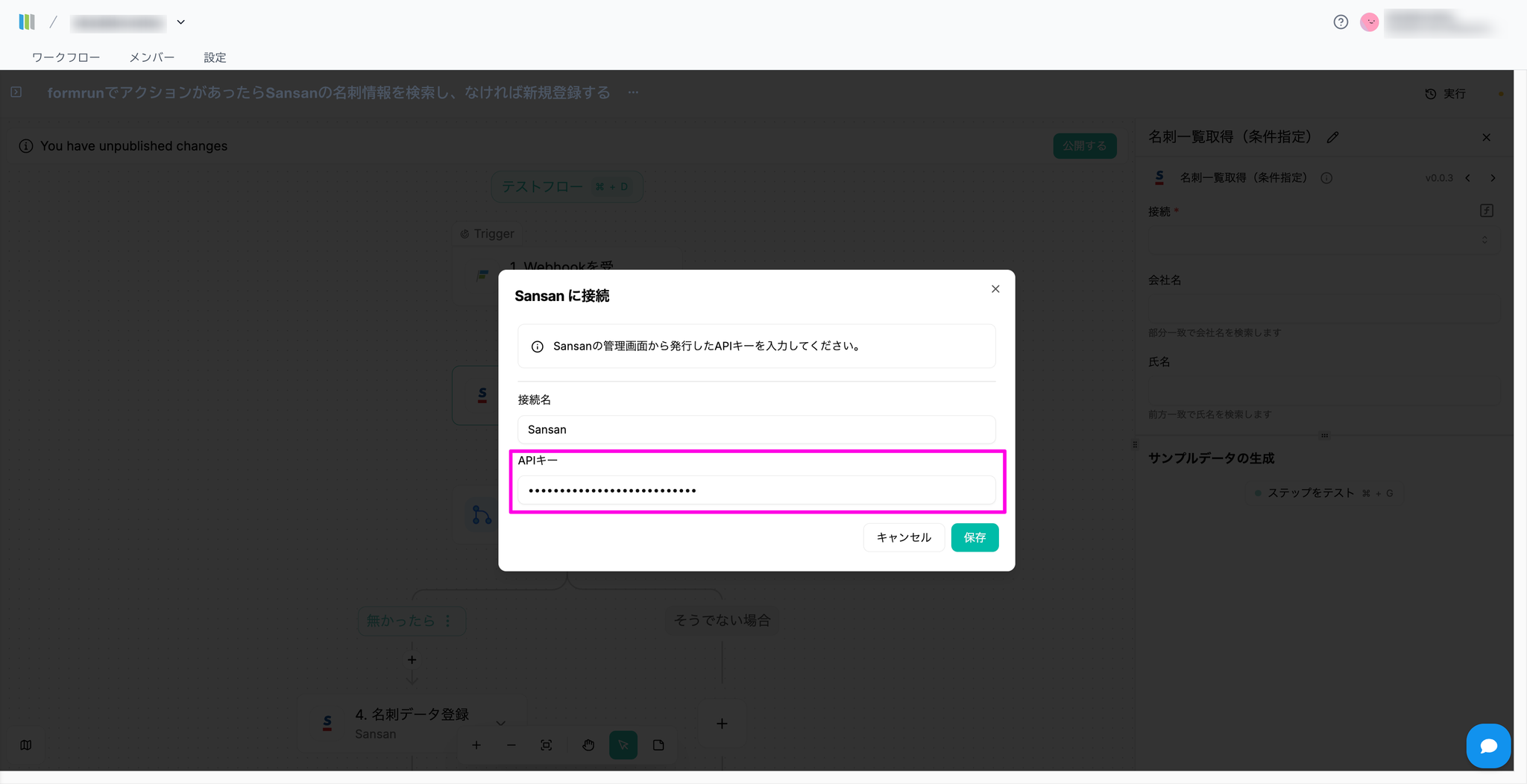Click the sticky note tool icon

coord(658,745)
